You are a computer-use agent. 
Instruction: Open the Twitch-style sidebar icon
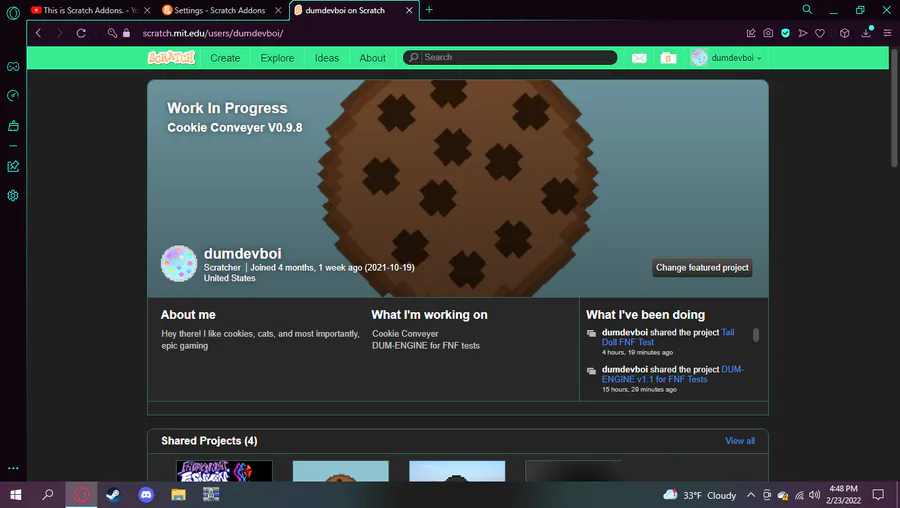(13, 126)
